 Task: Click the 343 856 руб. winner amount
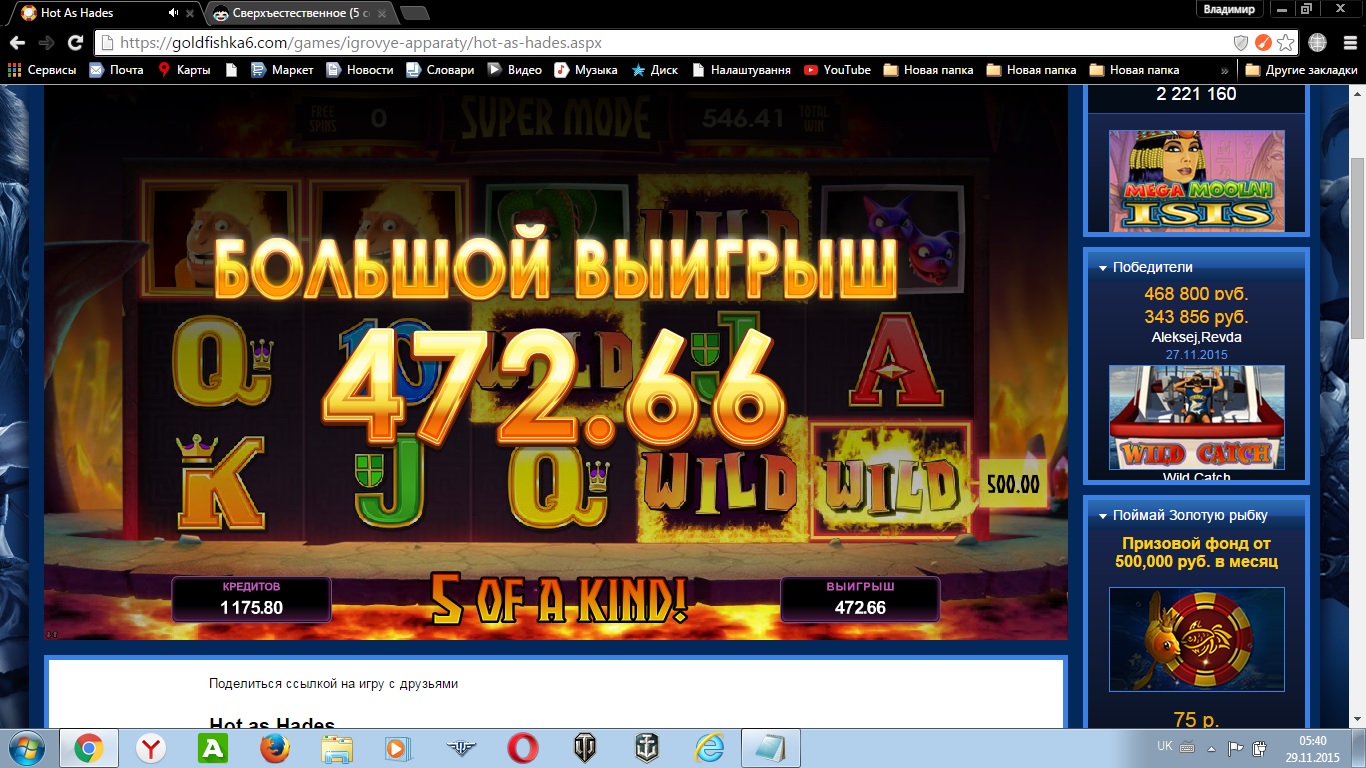pyautogui.click(x=1196, y=316)
